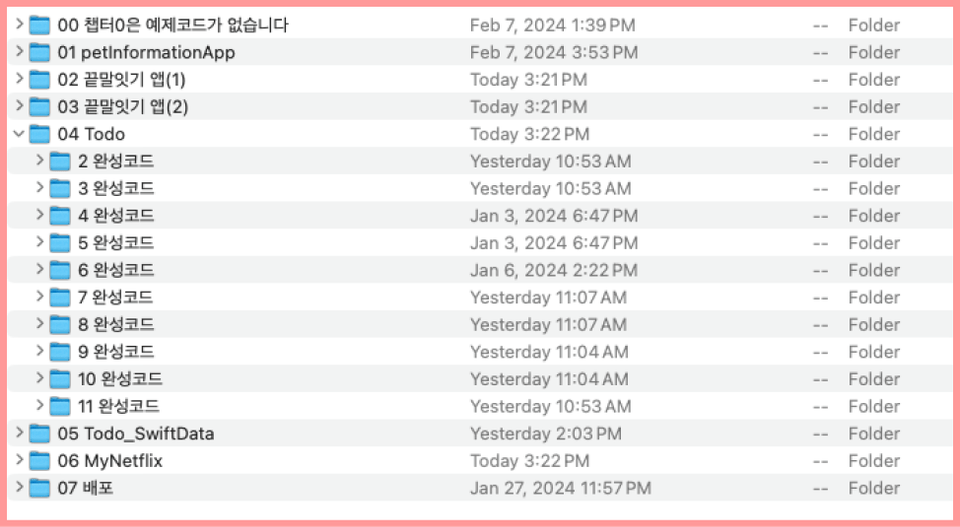Image resolution: width=960 pixels, height=527 pixels.
Task: Select the 07 배포 folder icon
Action: click(x=39, y=488)
